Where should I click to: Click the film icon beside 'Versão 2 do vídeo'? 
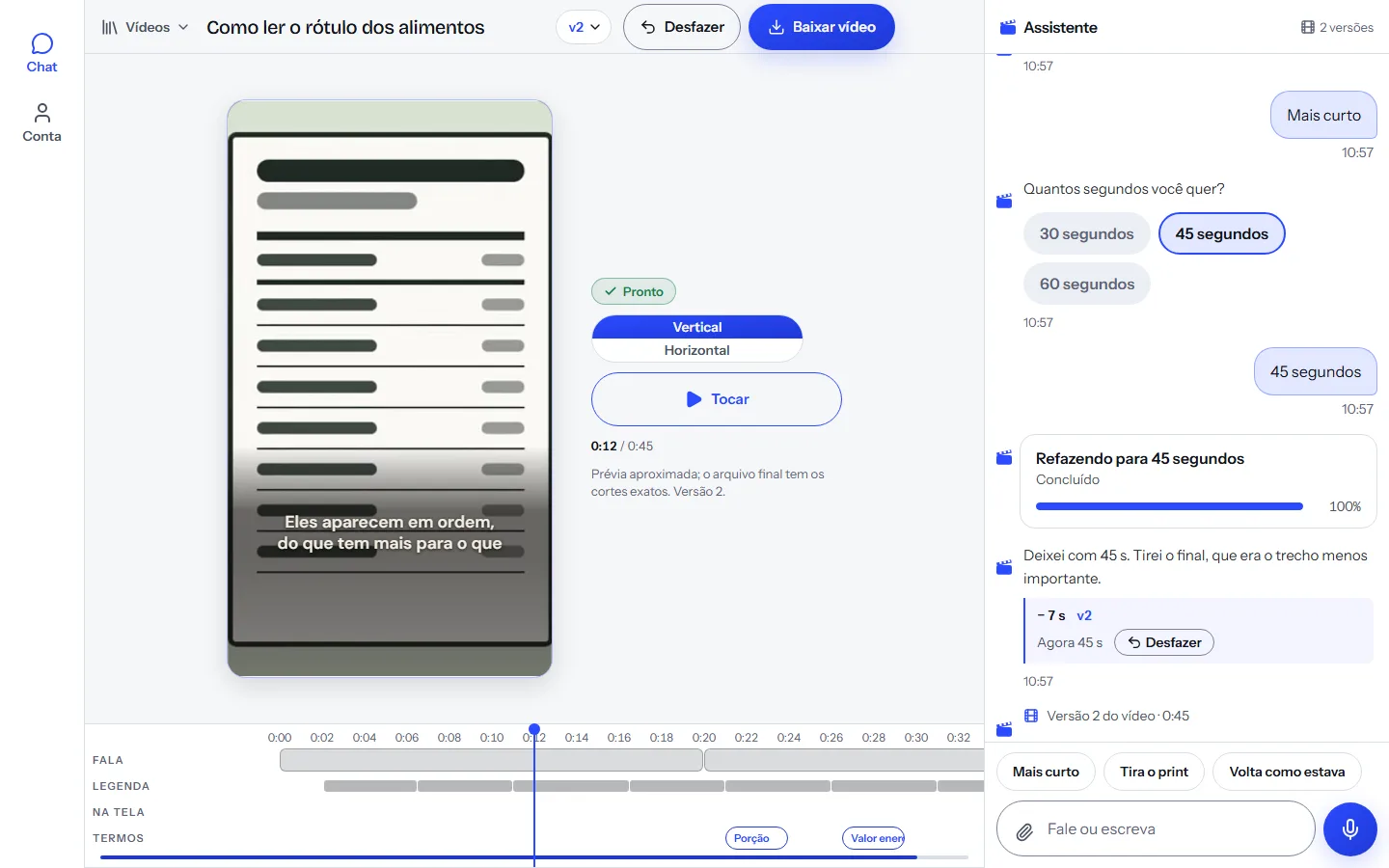1031,716
